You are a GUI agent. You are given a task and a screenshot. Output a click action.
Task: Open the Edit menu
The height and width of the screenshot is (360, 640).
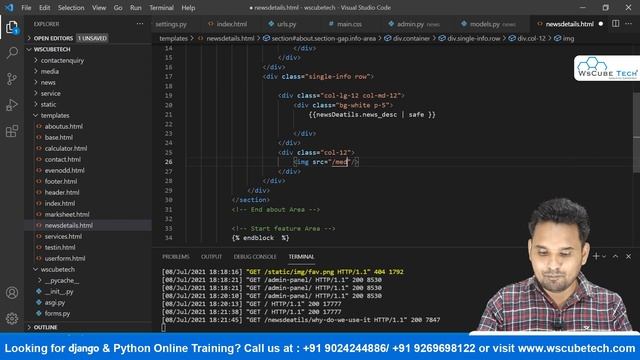tap(44, 8)
